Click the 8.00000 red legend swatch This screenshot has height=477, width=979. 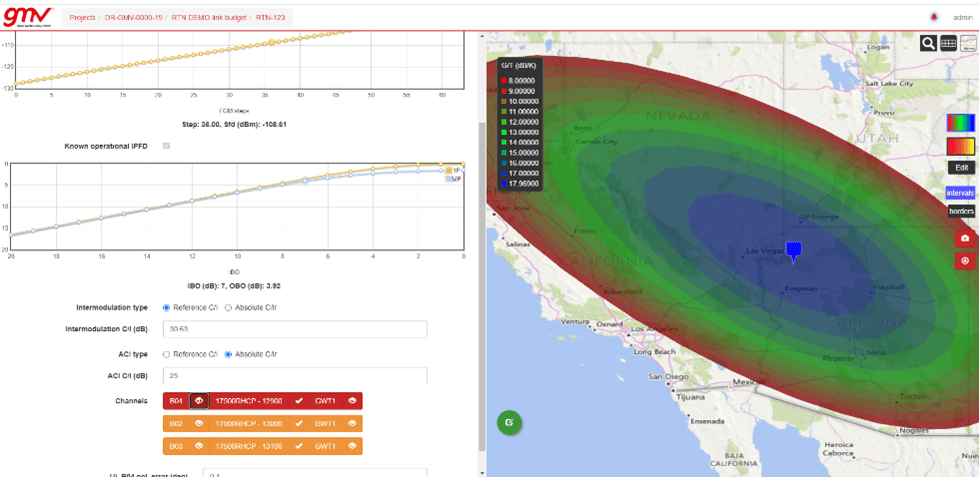point(503,81)
